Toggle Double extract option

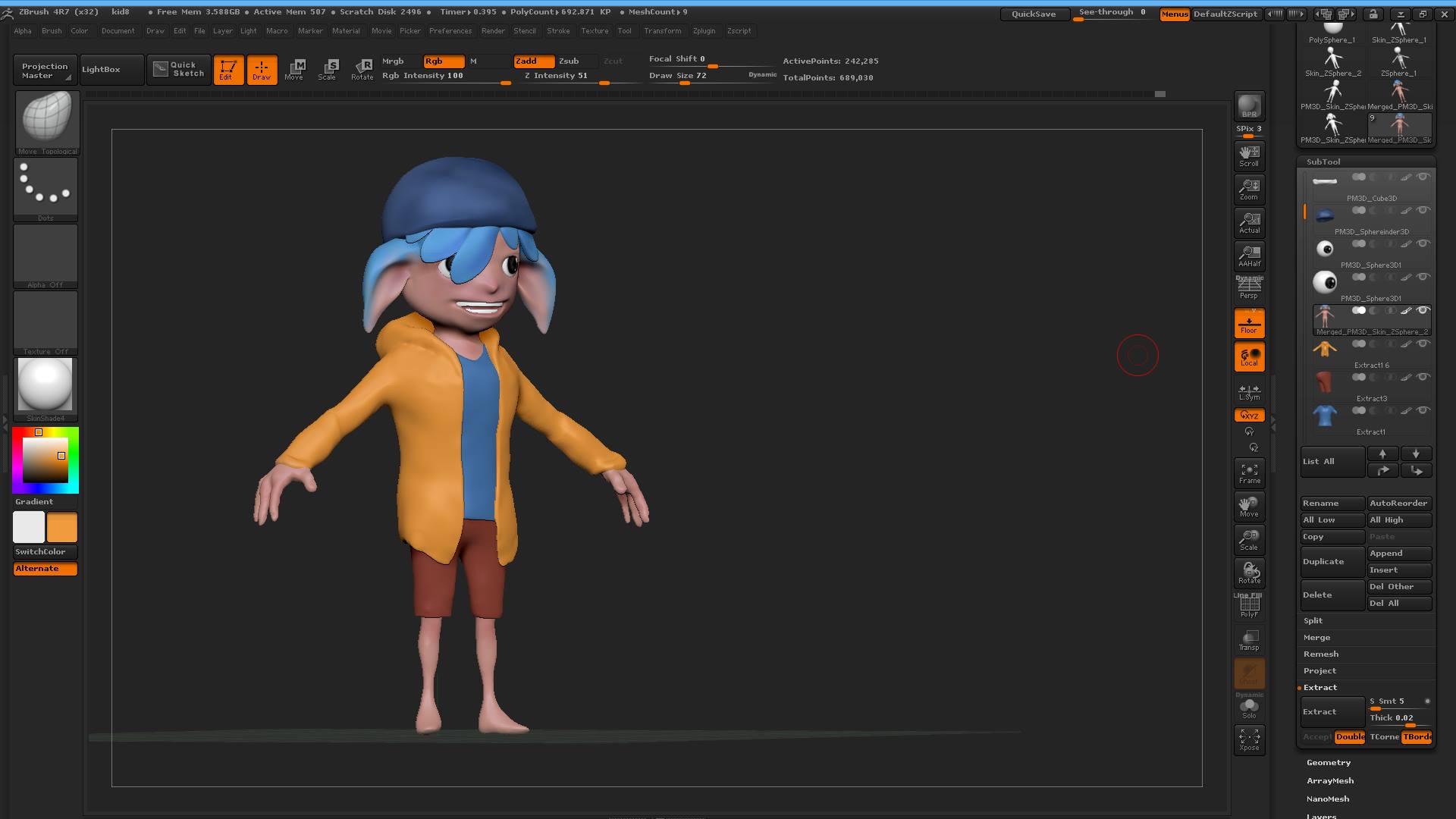1350,737
